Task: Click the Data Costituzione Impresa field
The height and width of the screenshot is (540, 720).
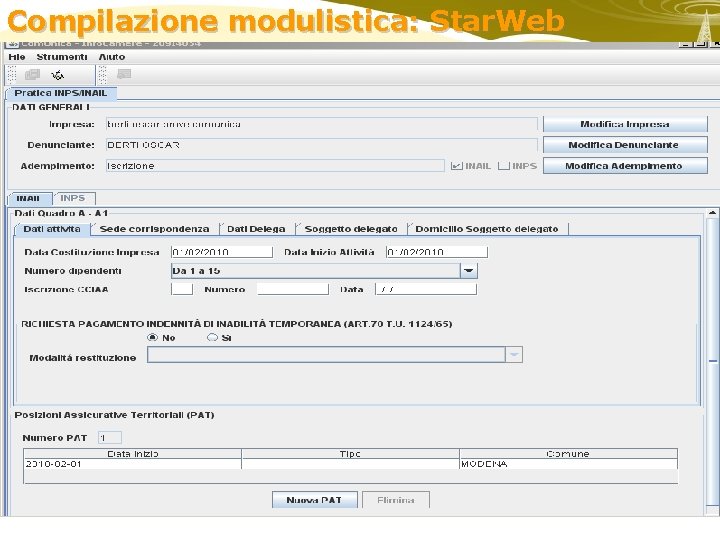Action: 222,252
